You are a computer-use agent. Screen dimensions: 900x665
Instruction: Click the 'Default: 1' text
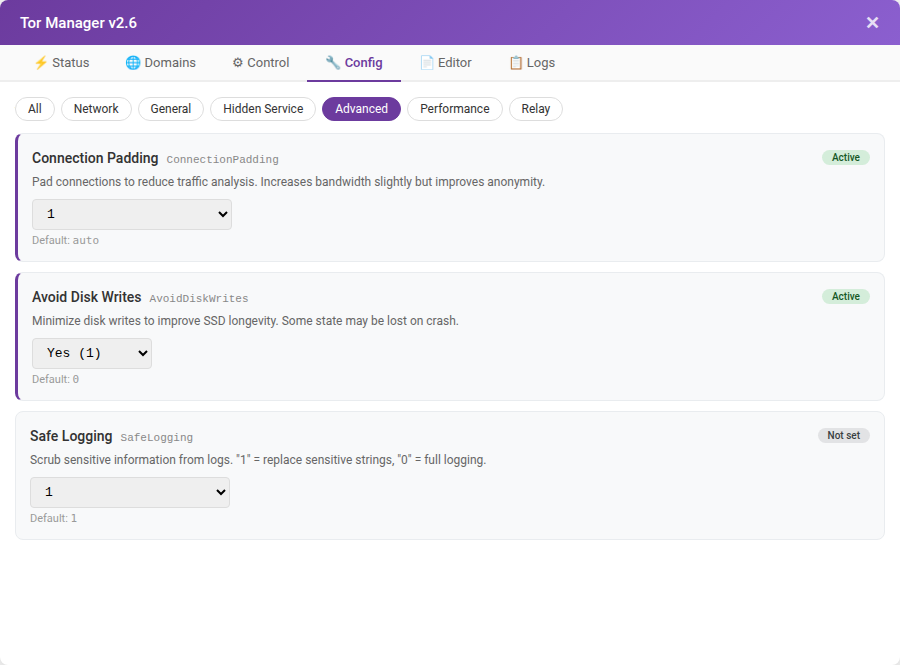[x=53, y=518]
